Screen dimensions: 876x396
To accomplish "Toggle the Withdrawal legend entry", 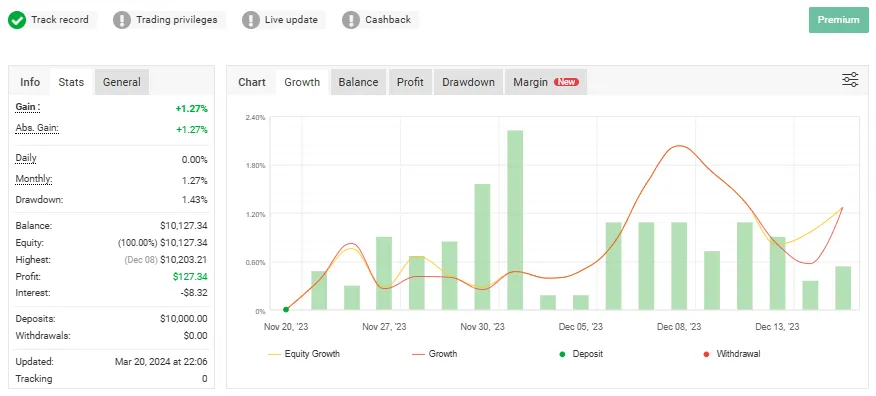I will coord(732,354).
